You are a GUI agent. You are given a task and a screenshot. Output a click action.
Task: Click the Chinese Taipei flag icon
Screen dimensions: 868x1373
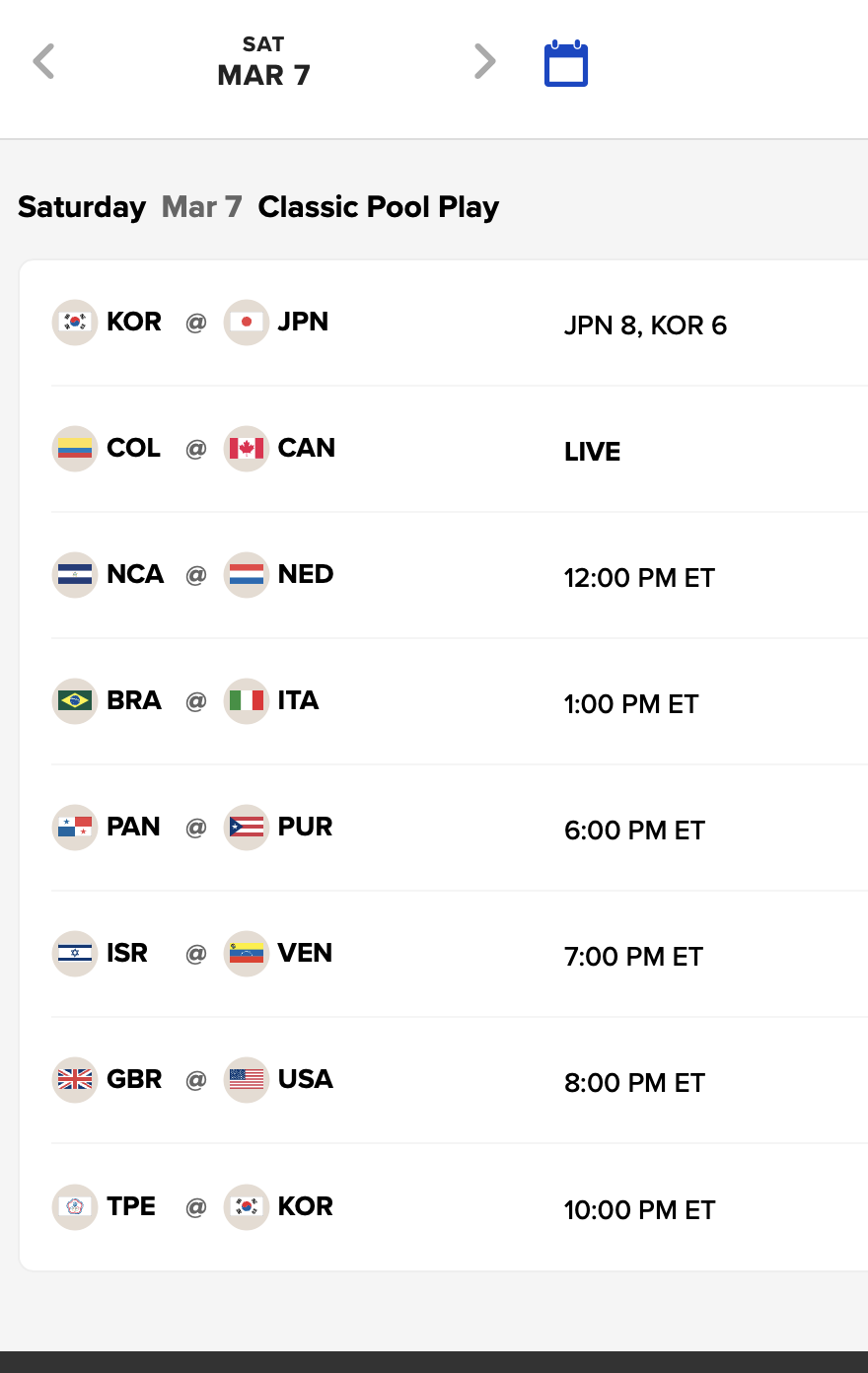tap(75, 1207)
